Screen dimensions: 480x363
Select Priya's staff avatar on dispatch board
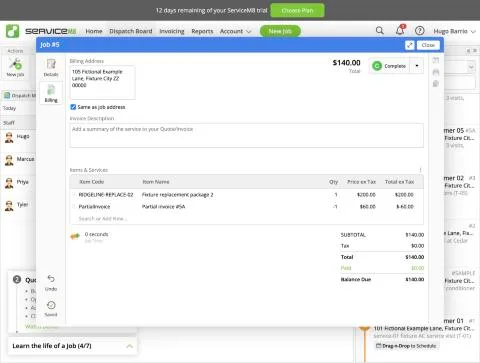[9, 183]
